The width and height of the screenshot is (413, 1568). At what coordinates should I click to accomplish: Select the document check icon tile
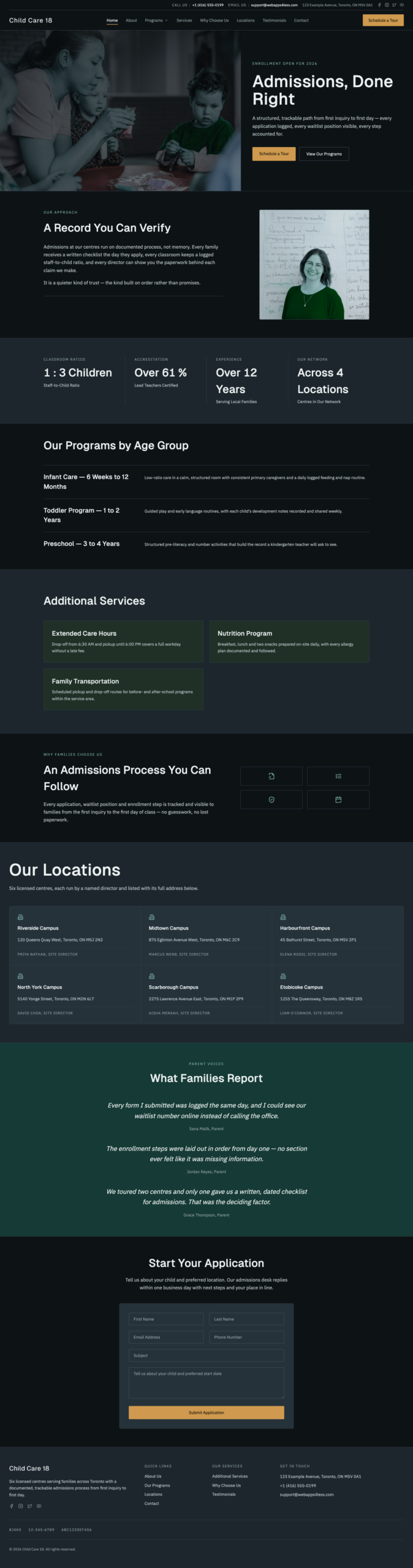271,776
